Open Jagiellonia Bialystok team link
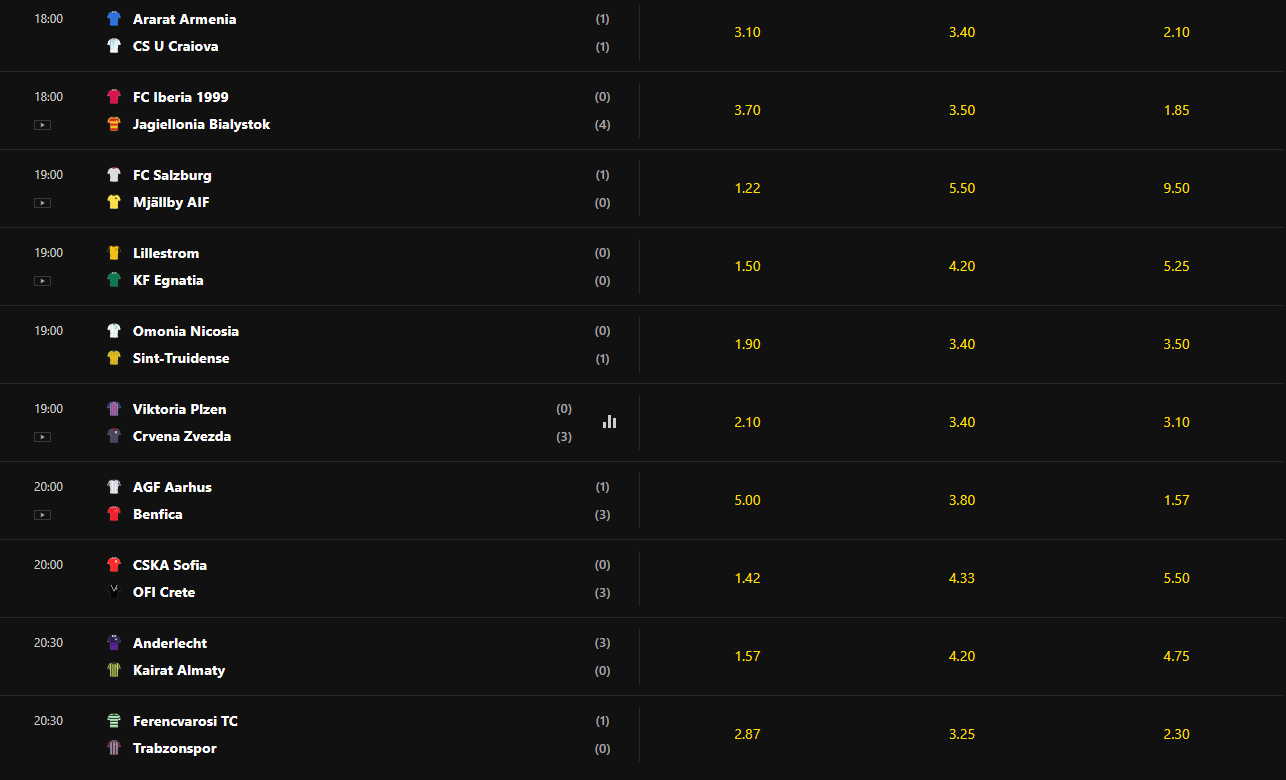Viewport: 1286px width, 780px height. click(201, 125)
